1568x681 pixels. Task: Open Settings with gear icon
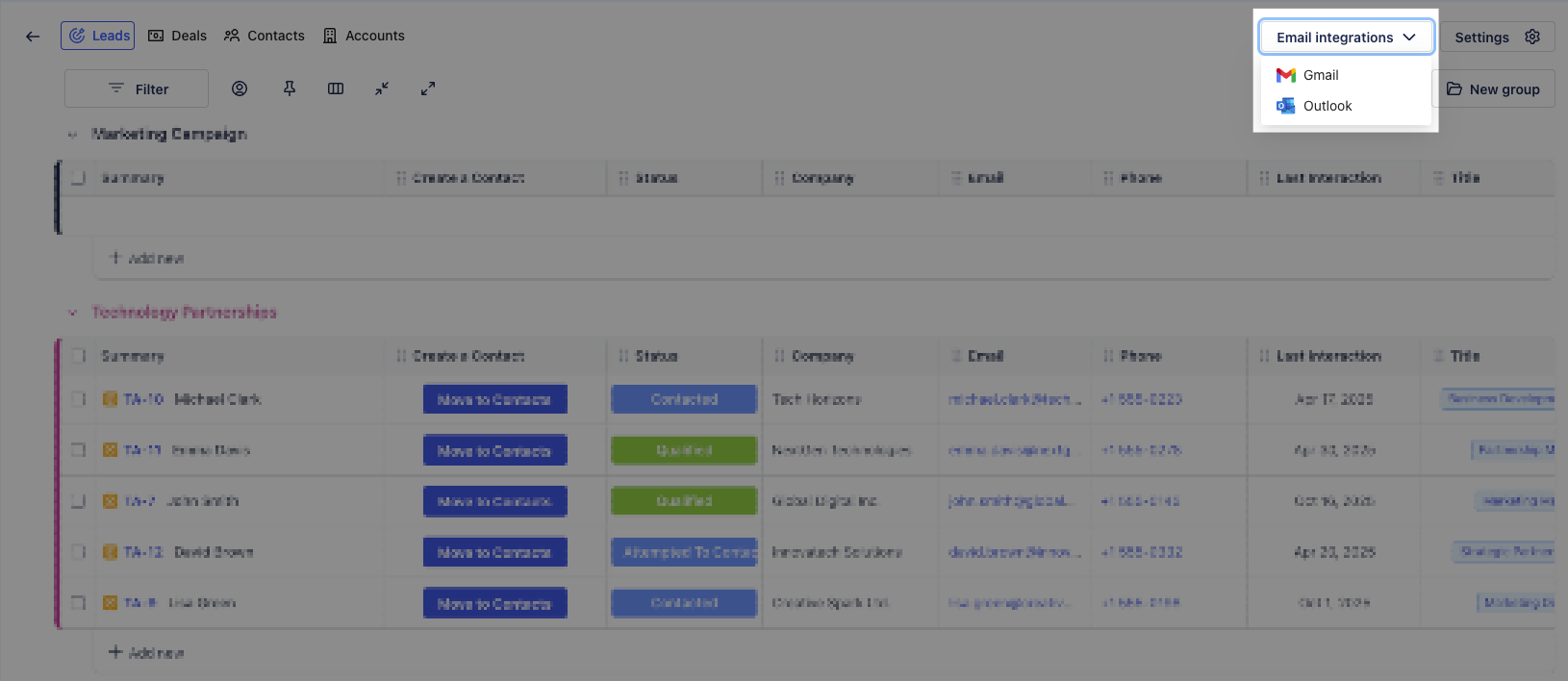(1496, 38)
